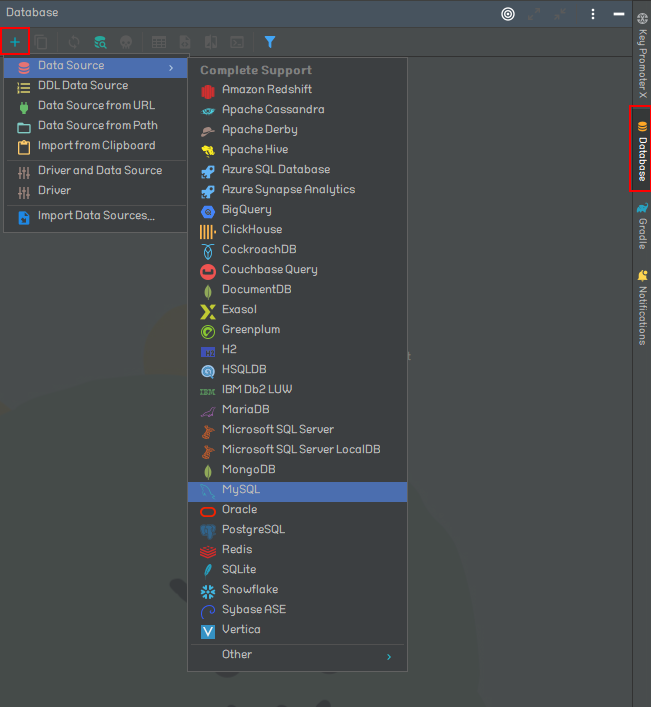The image size is (651, 707).
Task: Click the blue Filter funnel icon
Action: pos(270,42)
